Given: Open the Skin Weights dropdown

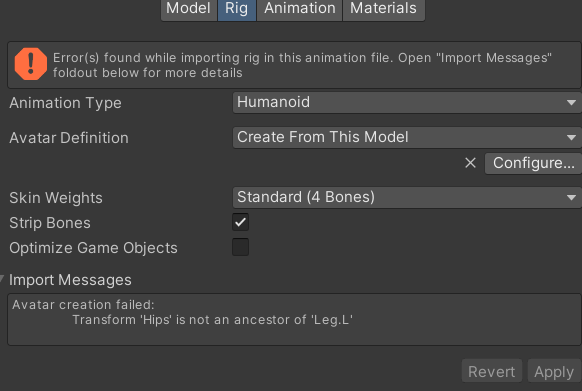Looking at the screenshot, I should tap(407, 197).
